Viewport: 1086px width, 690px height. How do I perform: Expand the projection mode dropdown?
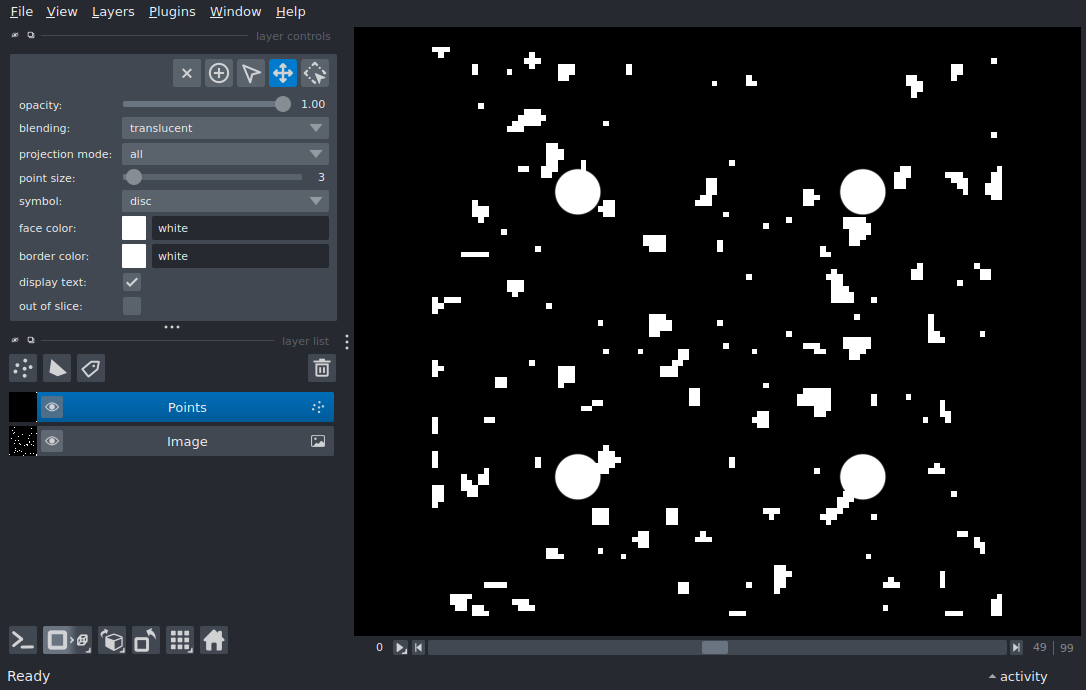pos(225,154)
